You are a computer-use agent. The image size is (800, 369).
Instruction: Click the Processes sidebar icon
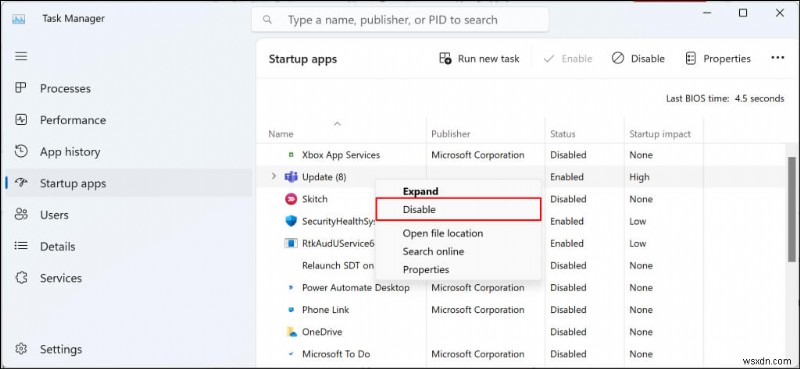[x=21, y=88]
